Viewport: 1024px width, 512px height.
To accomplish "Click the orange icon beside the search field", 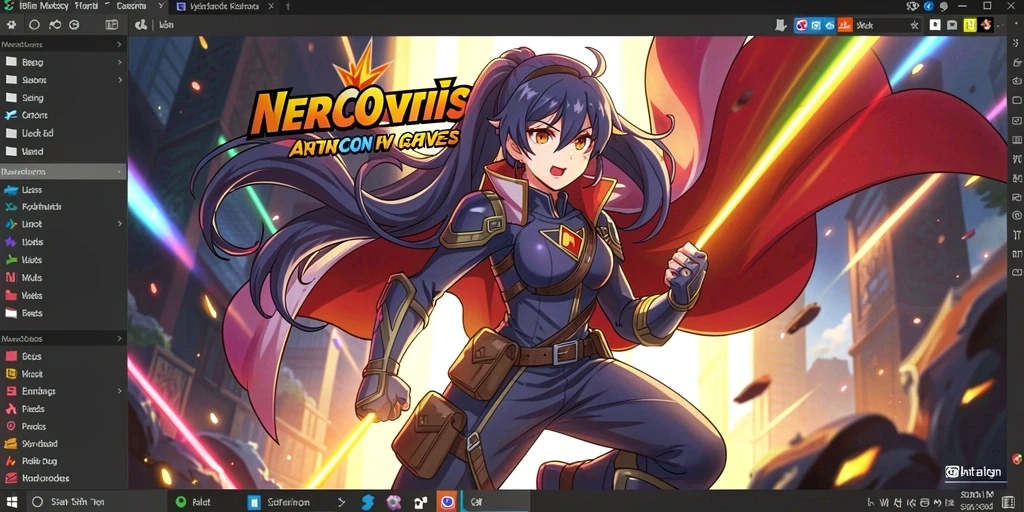I will pos(844,25).
